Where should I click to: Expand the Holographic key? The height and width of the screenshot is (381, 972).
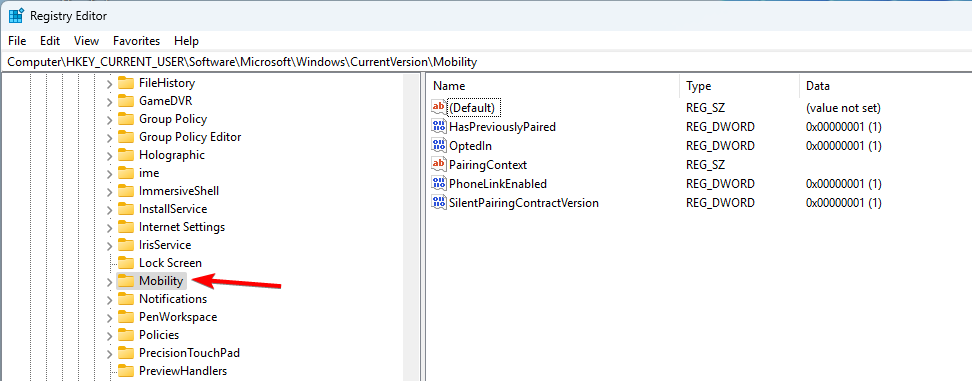110,155
